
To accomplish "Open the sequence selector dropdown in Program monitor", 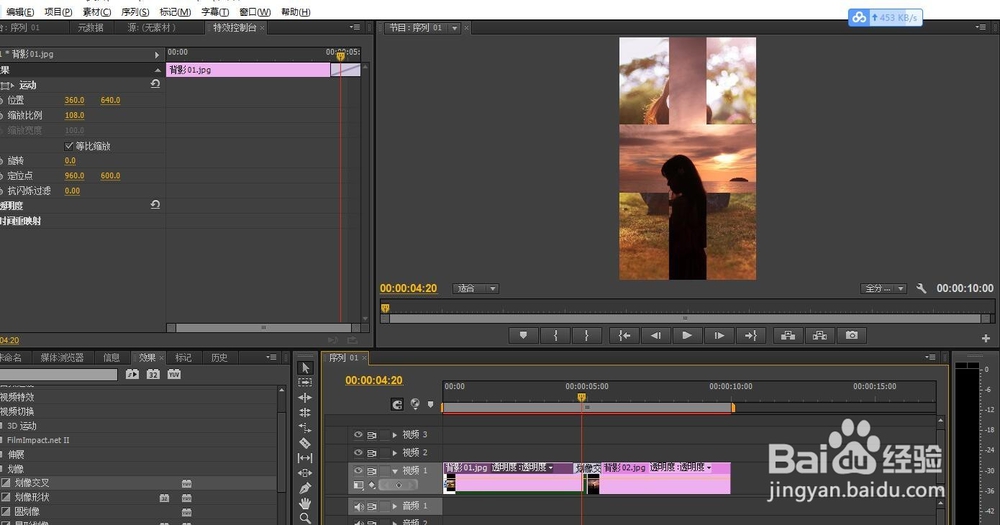I will [455, 28].
